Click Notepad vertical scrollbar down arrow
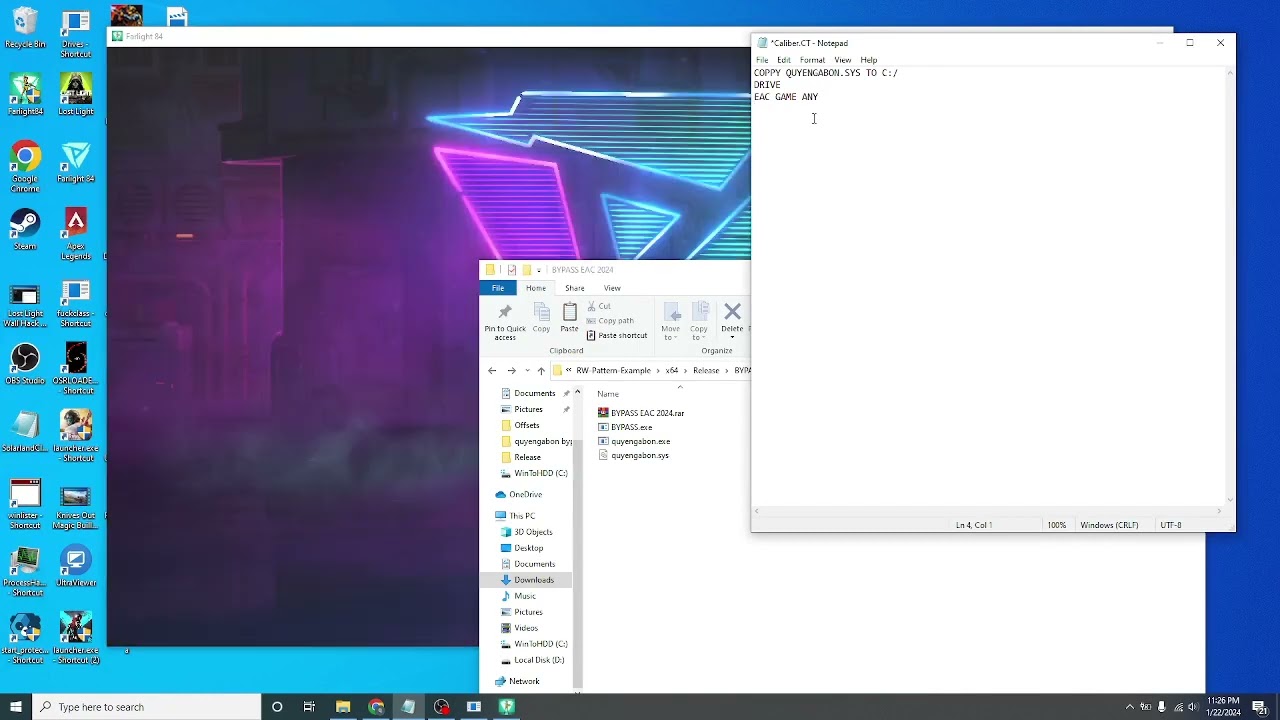 (1230, 500)
